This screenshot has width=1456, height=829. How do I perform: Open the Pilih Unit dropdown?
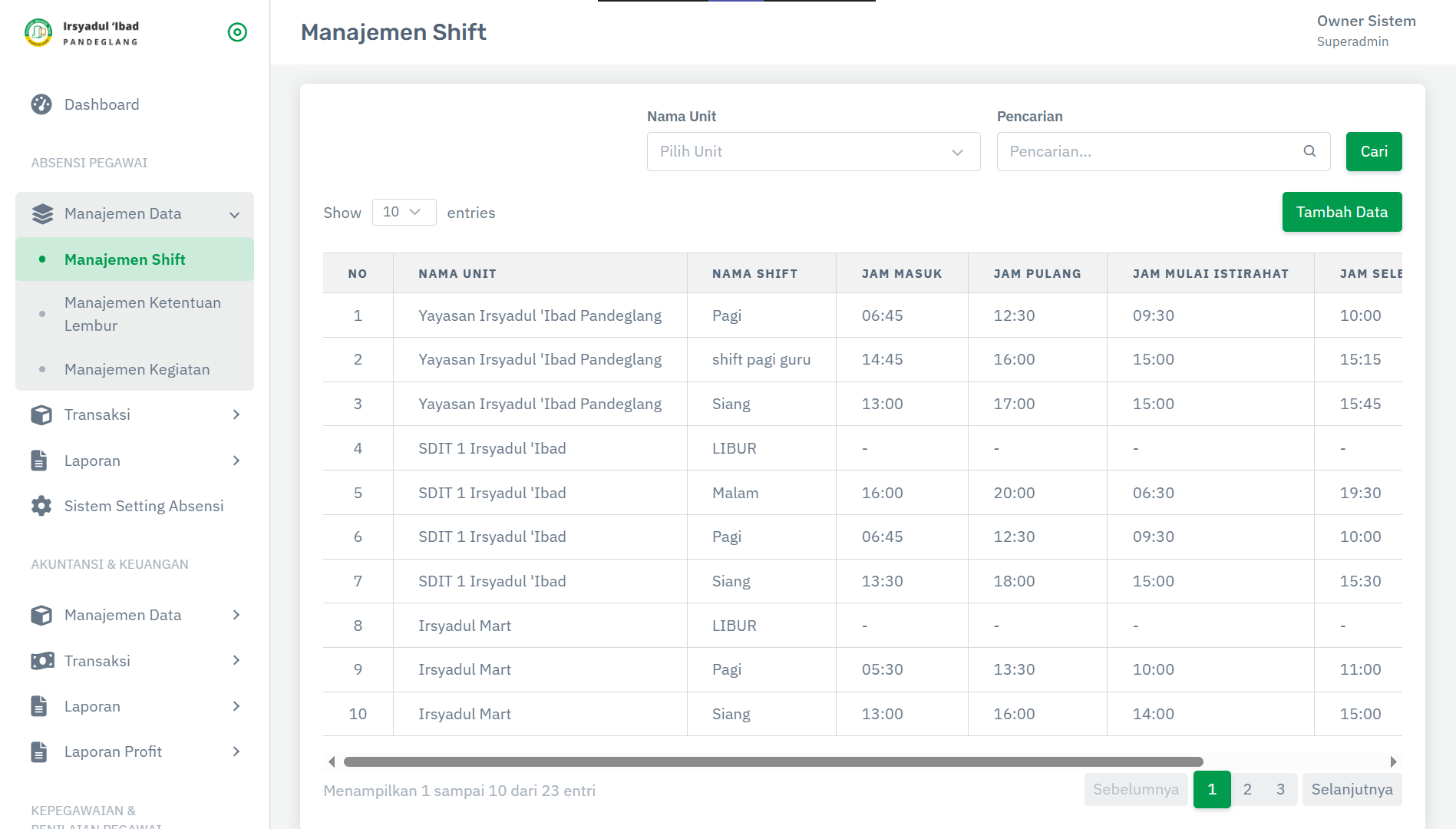point(814,151)
